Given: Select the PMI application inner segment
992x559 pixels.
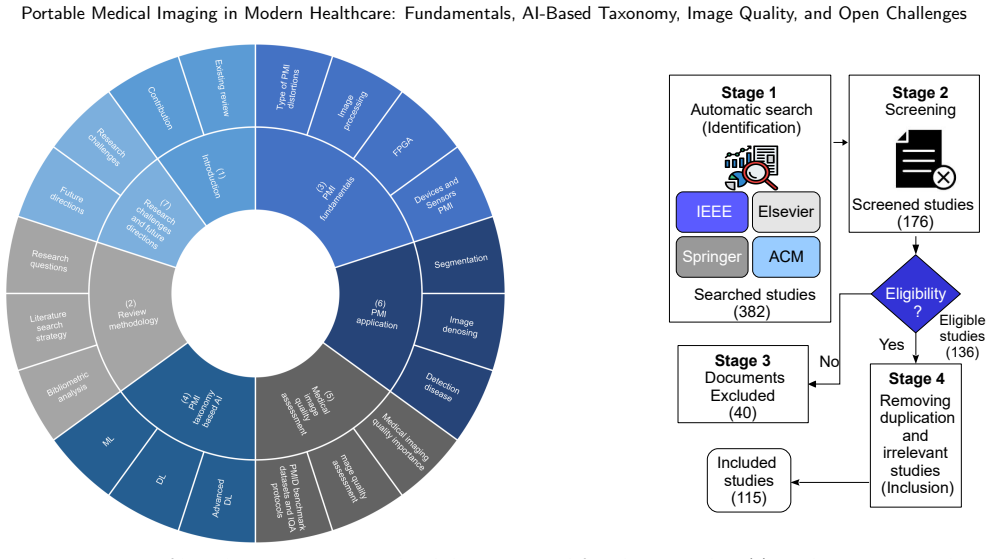Looking at the screenshot, I should pos(378,314).
